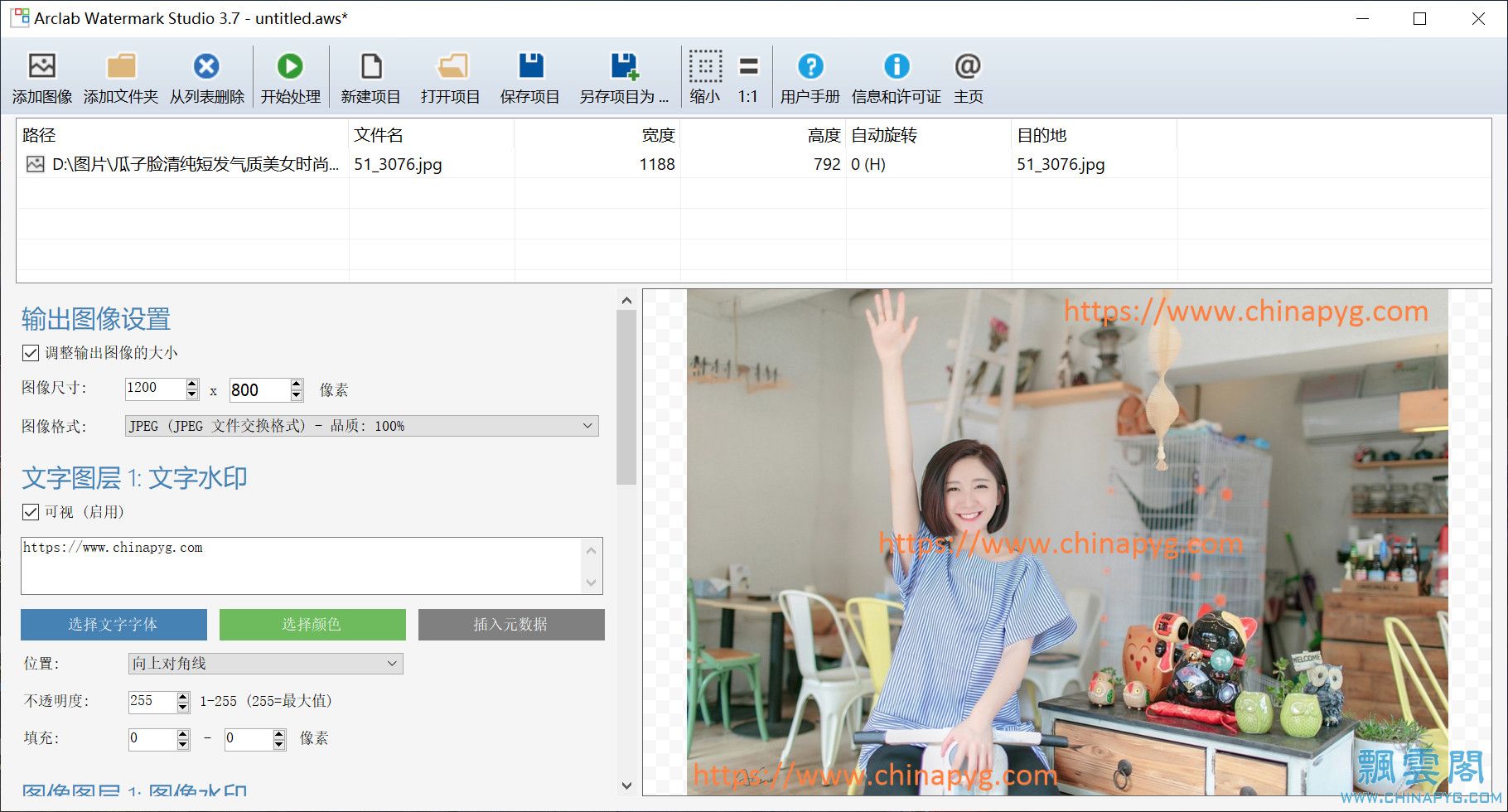
Task: Increase image width with up spinner arrow
Action: 192,384
